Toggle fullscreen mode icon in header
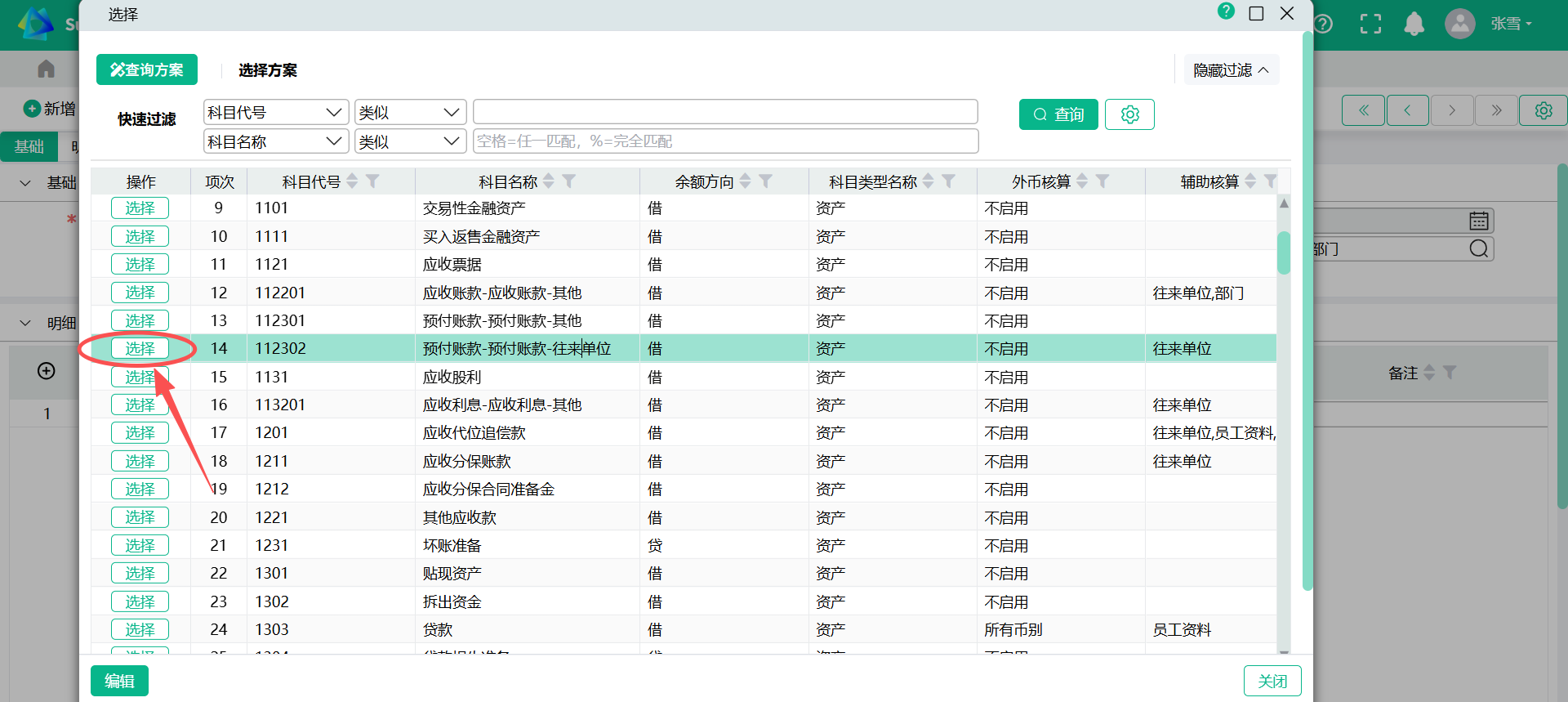Screen dimensions: 1568x702 [x=1370, y=25]
